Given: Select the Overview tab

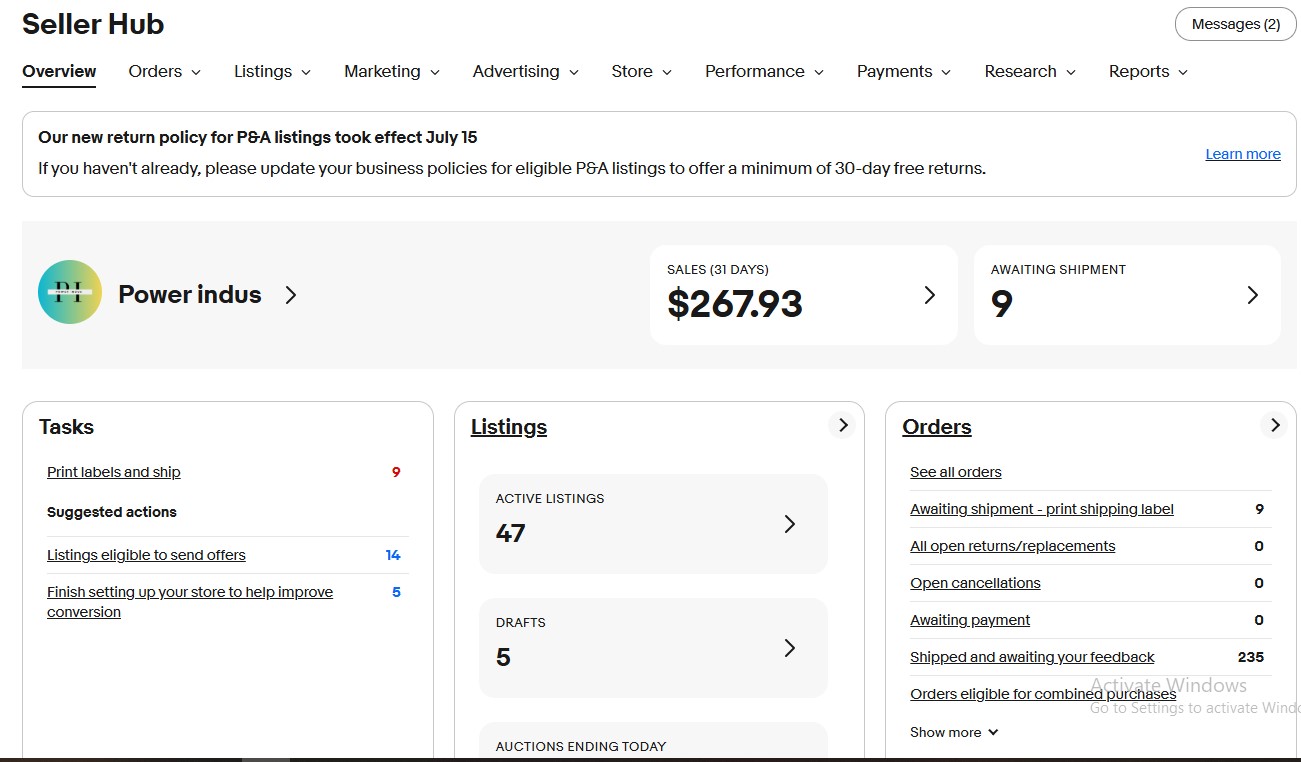Looking at the screenshot, I should tap(59, 72).
